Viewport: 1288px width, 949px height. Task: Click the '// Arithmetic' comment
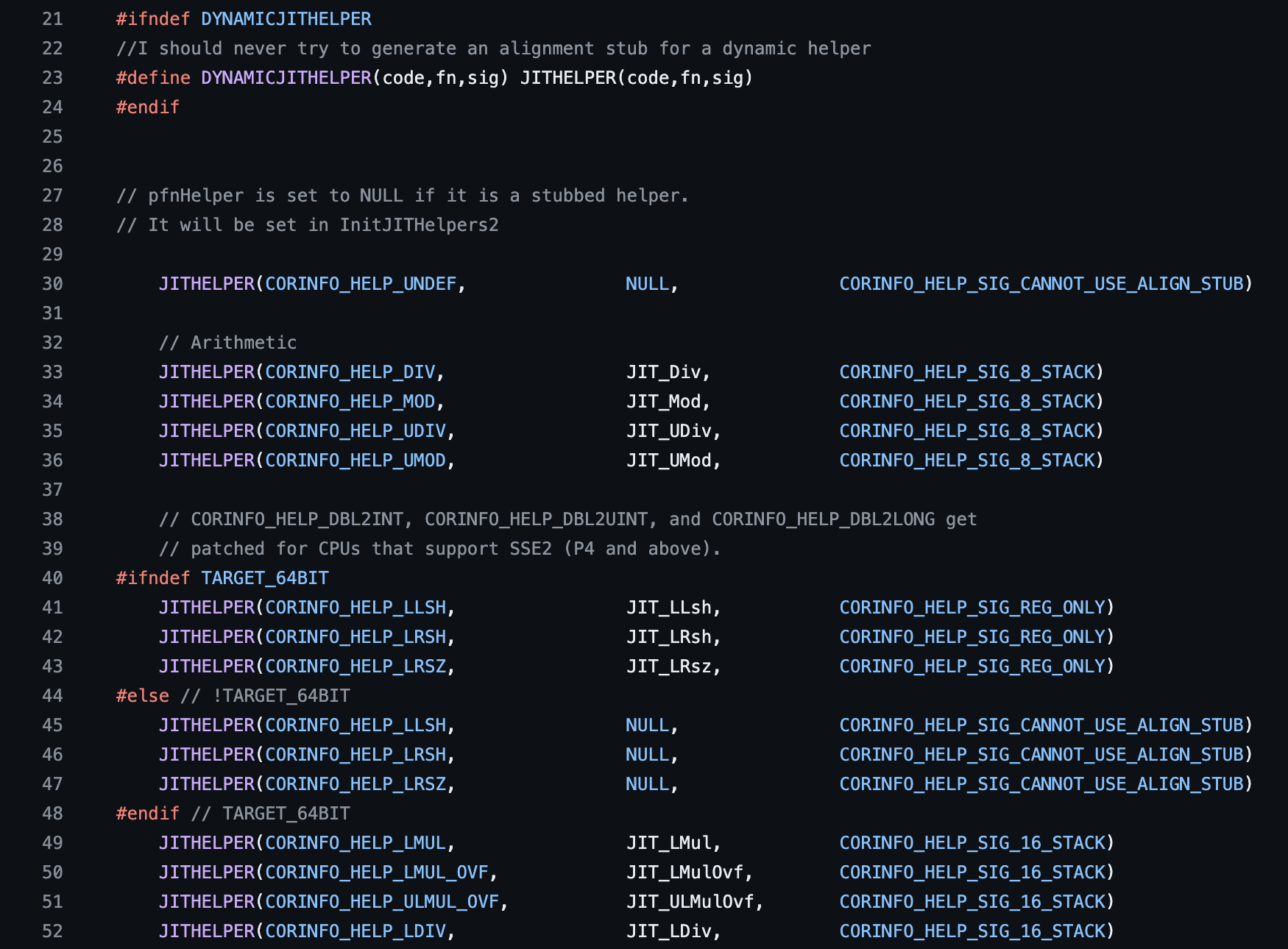[x=227, y=343]
